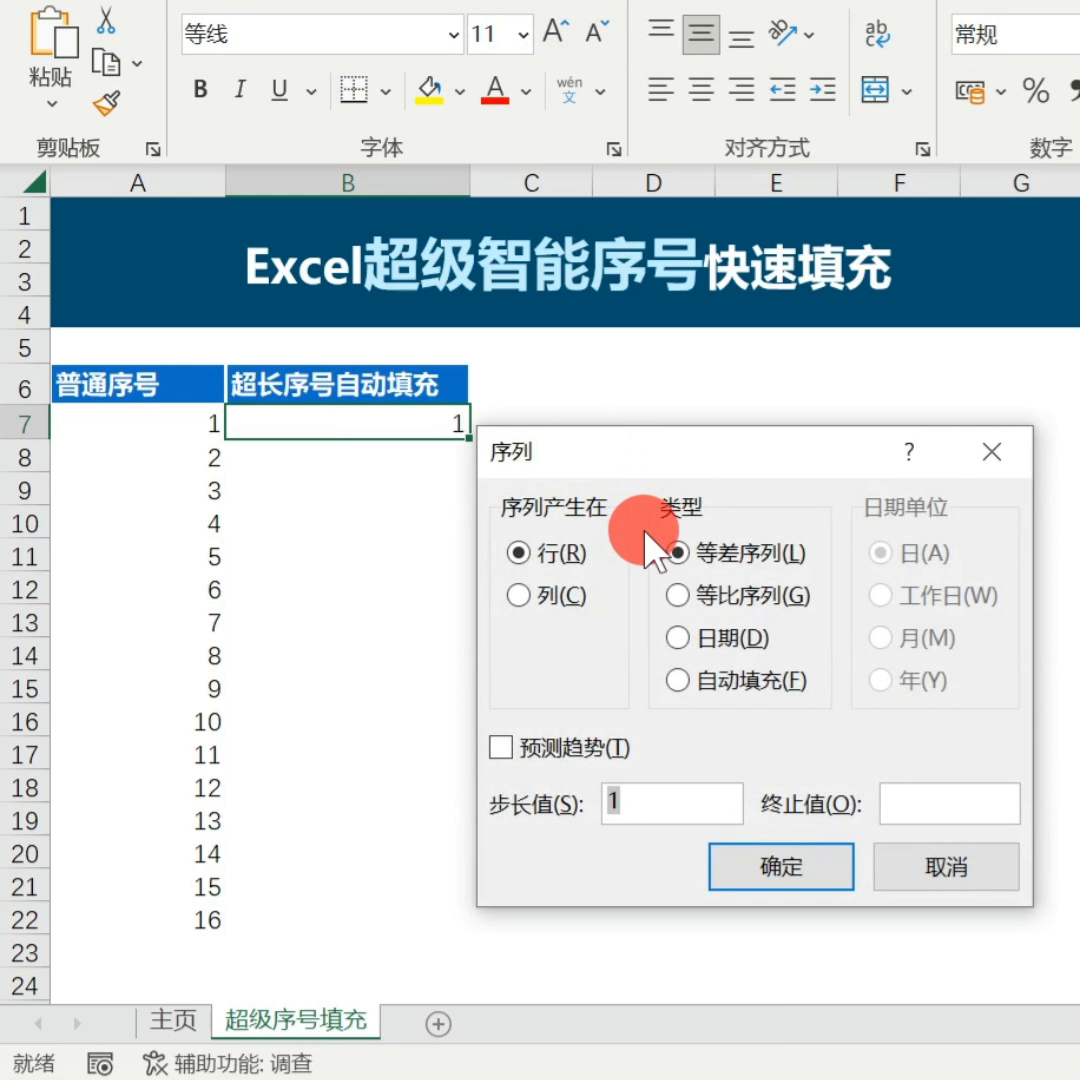Toggle Bold formatting

pos(200,90)
